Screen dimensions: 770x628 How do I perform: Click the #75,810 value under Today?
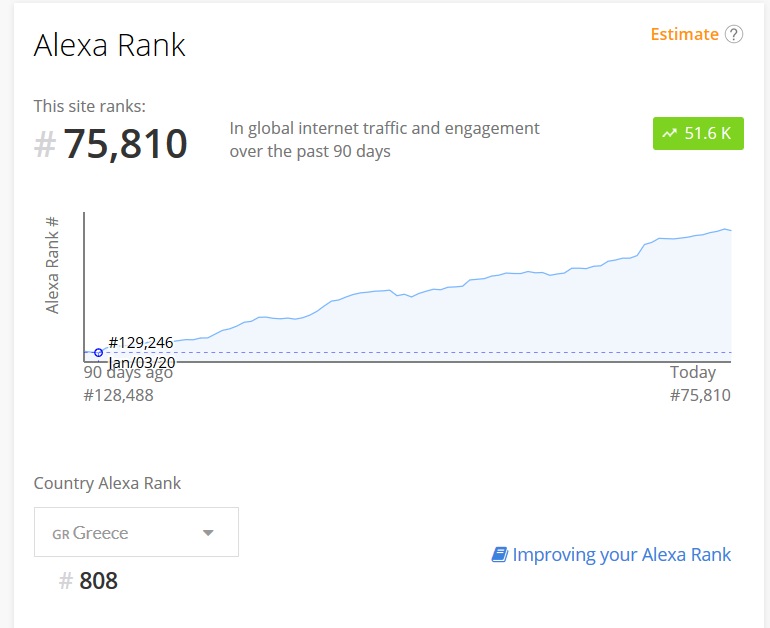click(x=700, y=395)
